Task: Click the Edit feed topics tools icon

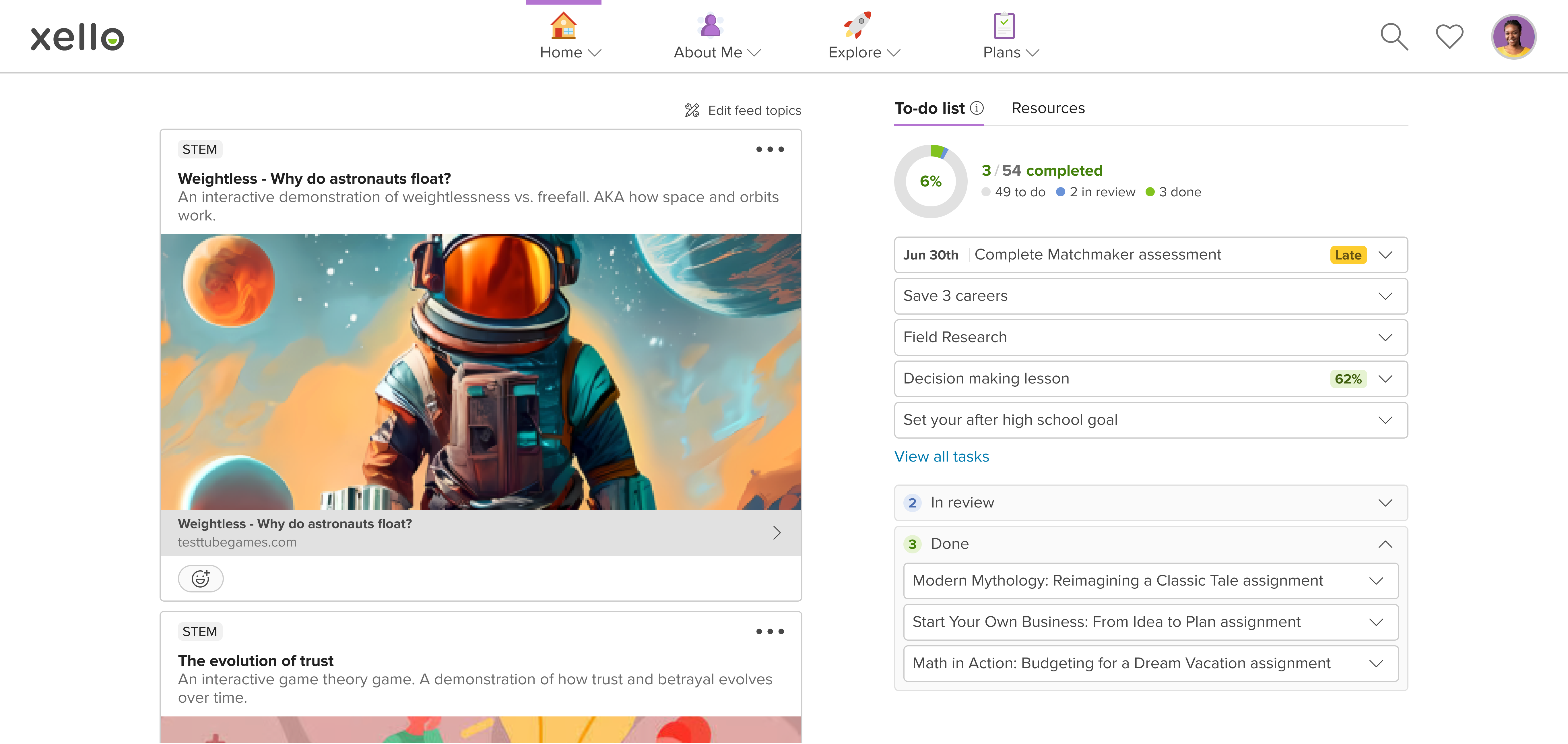Action: (692, 110)
